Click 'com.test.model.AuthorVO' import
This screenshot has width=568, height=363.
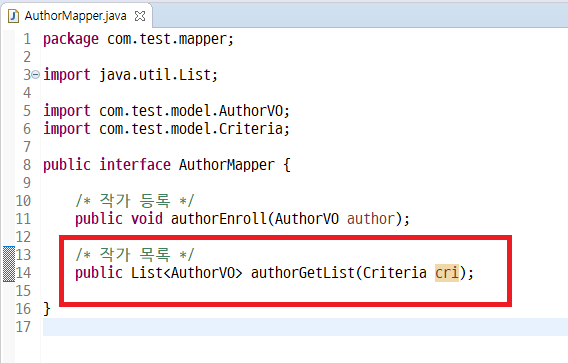click(191, 111)
